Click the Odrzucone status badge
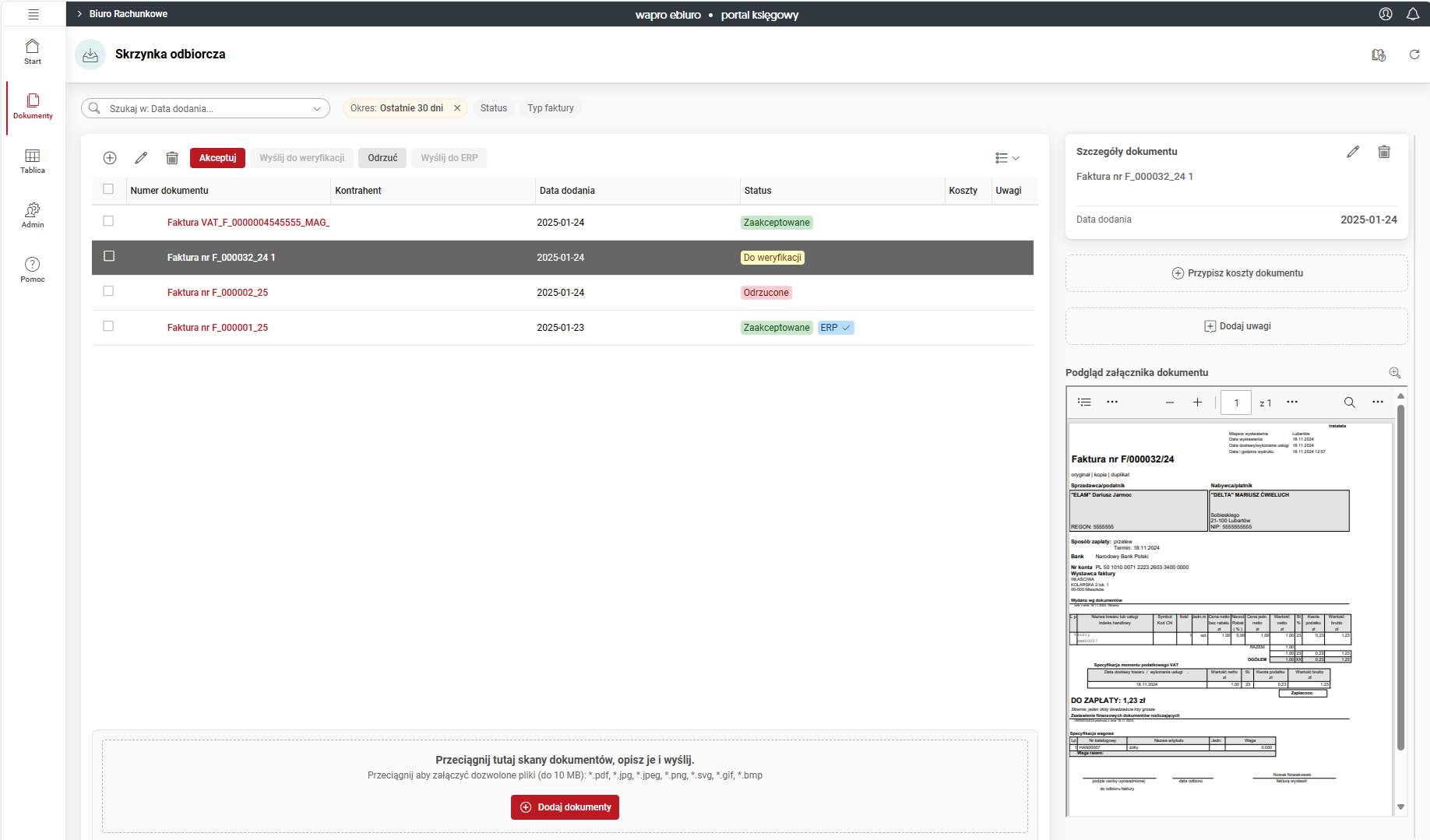 [766, 293]
